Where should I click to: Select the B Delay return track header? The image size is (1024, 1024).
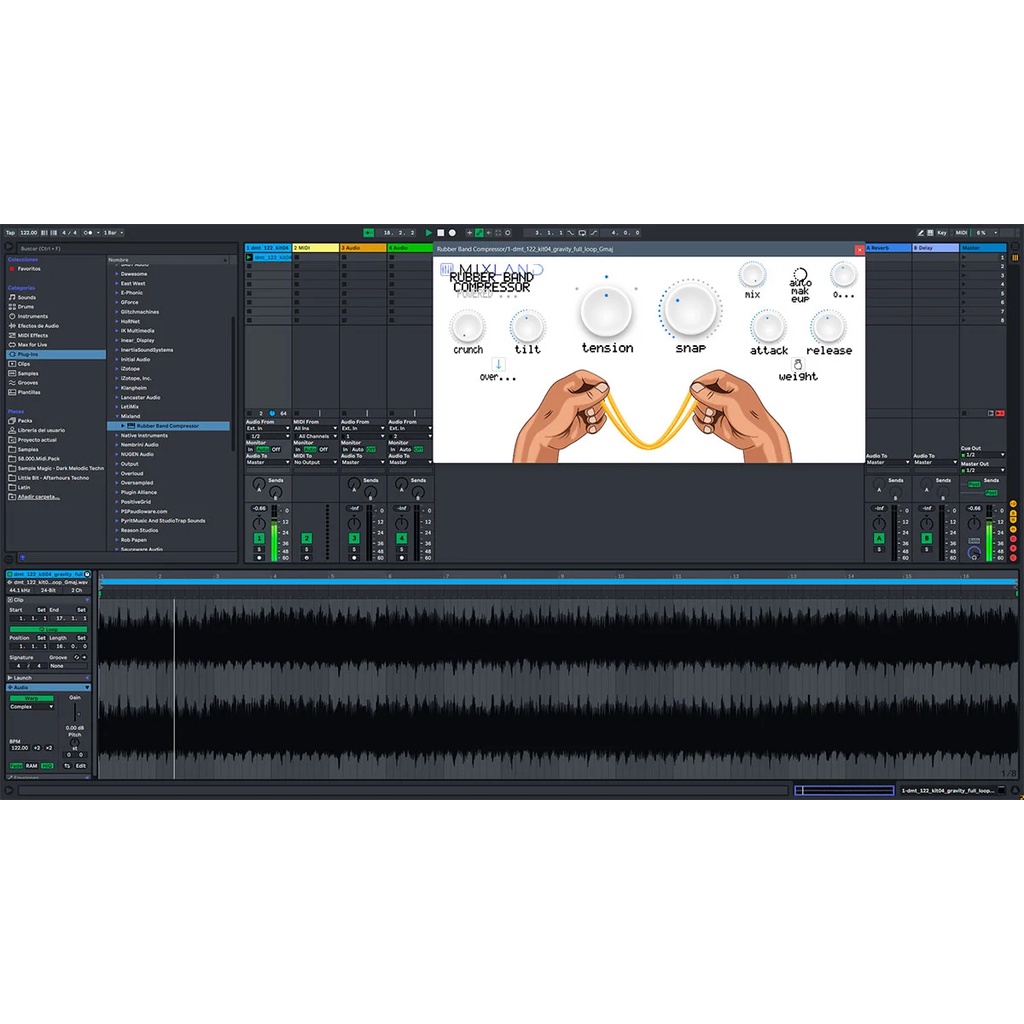[x=936, y=248]
